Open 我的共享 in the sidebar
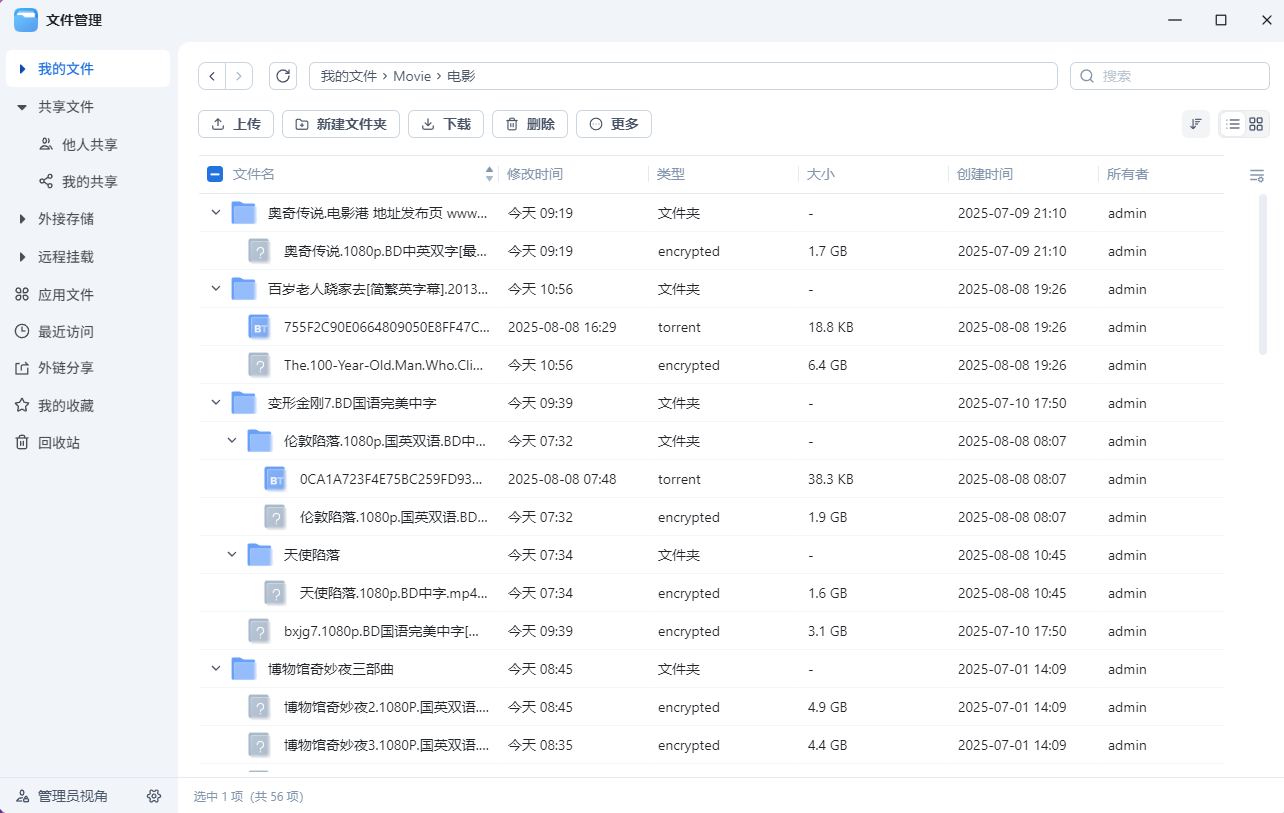The height and width of the screenshot is (813, 1284). coord(88,182)
